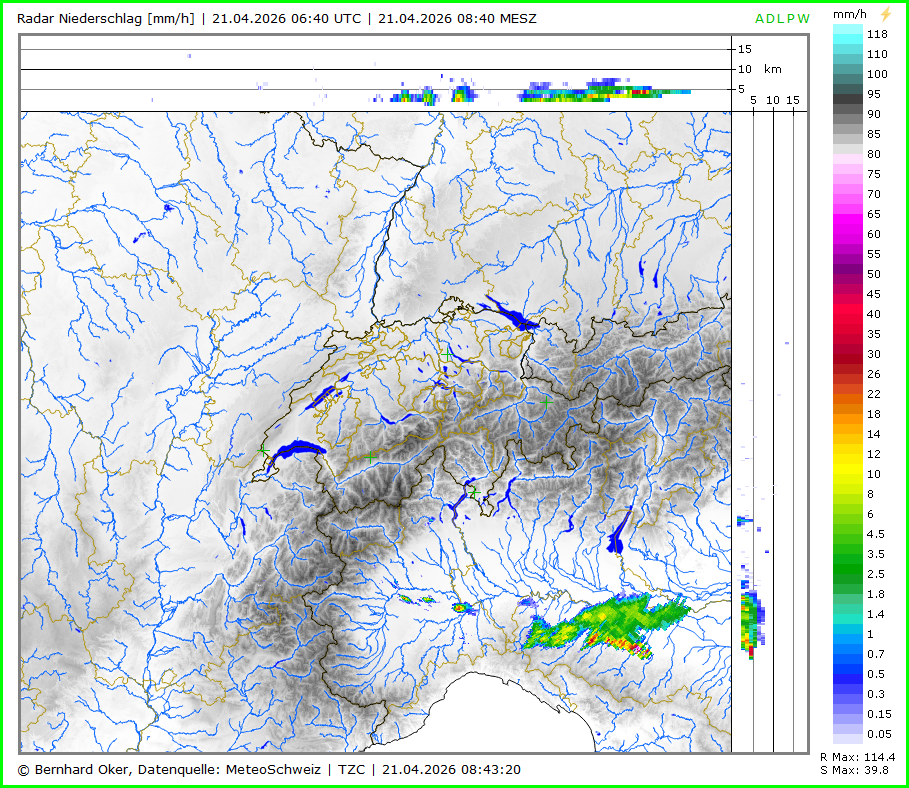Click Lake Constance on the map
Viewport: 909px width, 788px height.
click(x=510, y=318)
